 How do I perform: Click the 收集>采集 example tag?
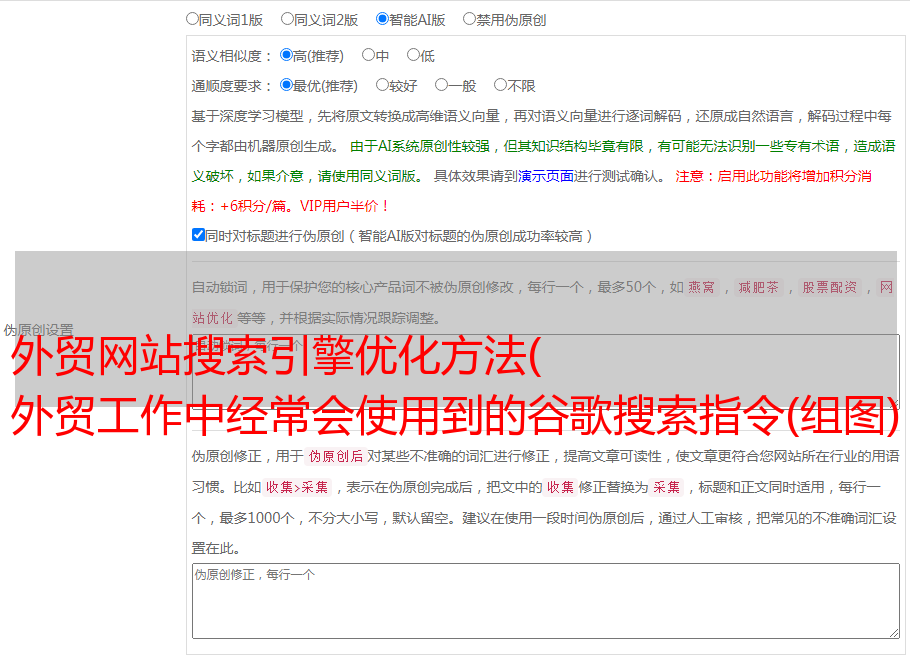297,487
